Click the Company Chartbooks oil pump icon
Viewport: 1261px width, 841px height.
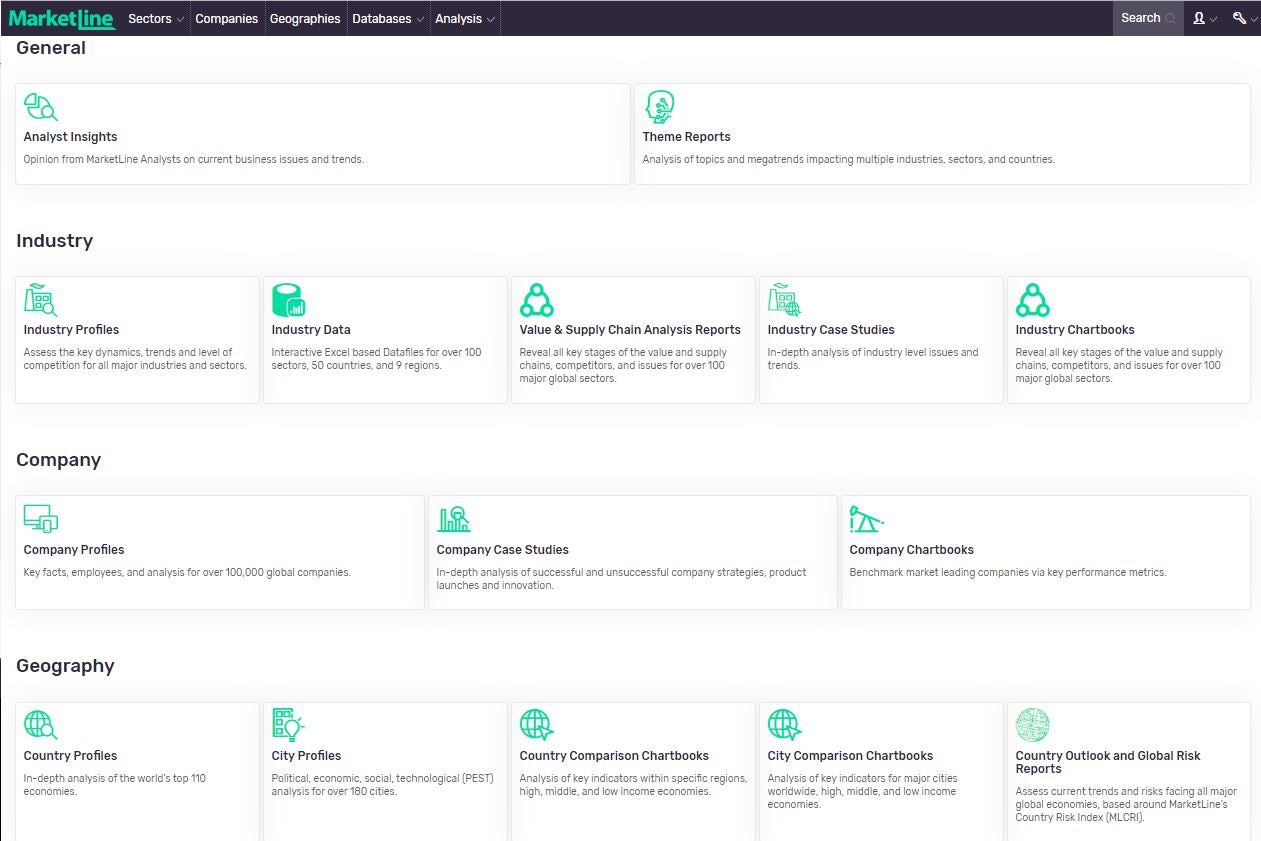pos(867,519)
